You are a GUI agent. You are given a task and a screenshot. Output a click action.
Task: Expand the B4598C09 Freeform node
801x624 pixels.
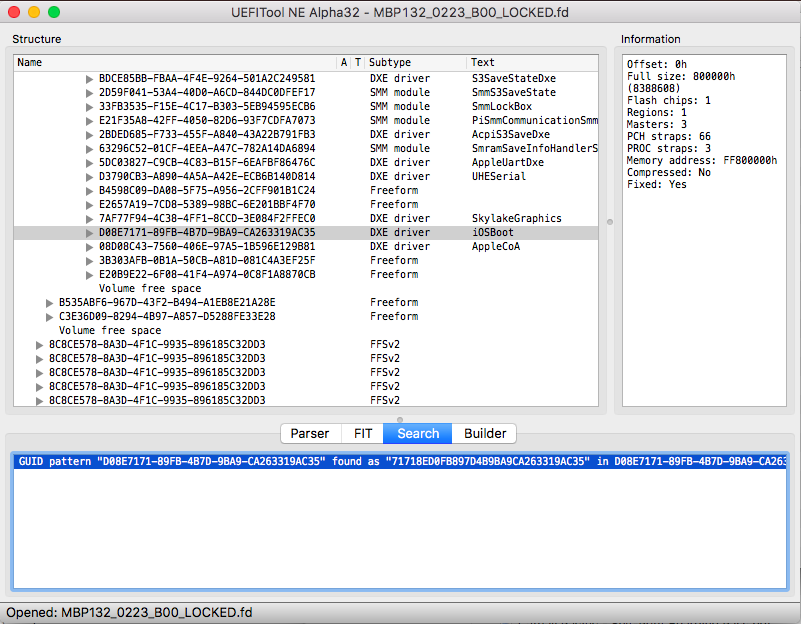(x=89, y=191)
